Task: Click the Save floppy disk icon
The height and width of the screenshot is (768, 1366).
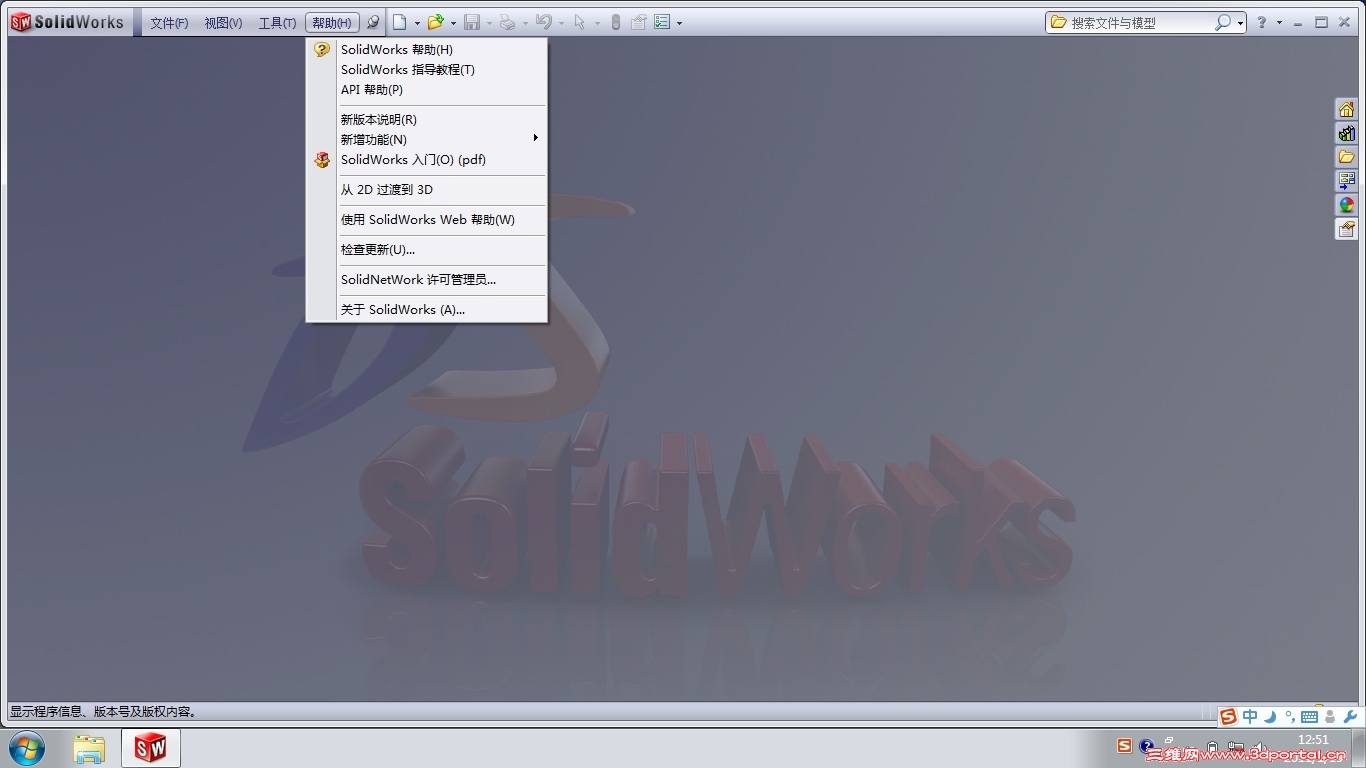Action: pos(472,22)
